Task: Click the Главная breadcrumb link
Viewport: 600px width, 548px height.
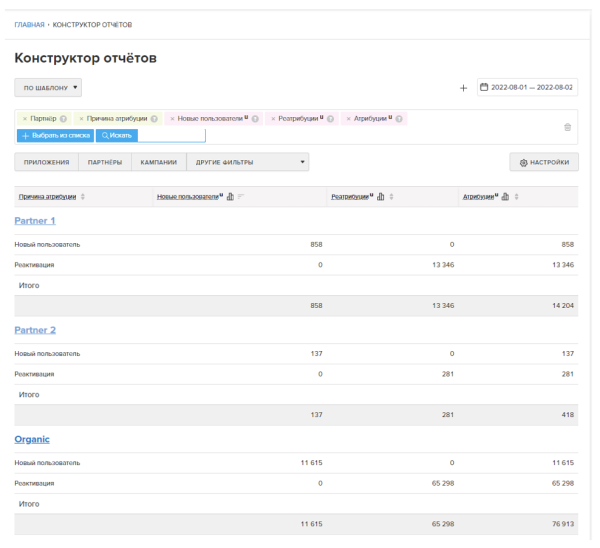Action: (x=28, y=23)
